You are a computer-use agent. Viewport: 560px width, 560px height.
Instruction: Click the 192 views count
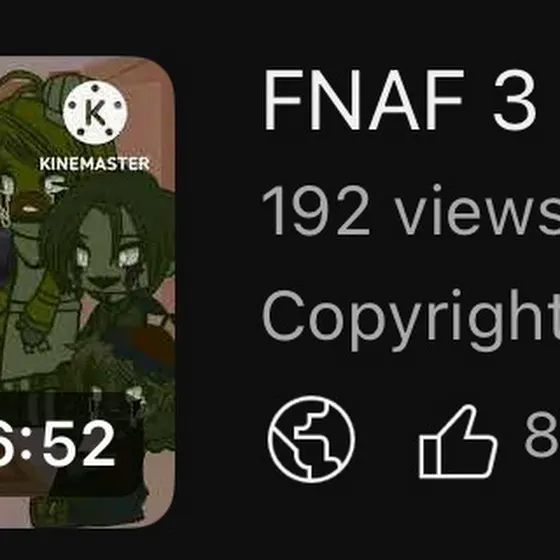(x=411, y=210)
